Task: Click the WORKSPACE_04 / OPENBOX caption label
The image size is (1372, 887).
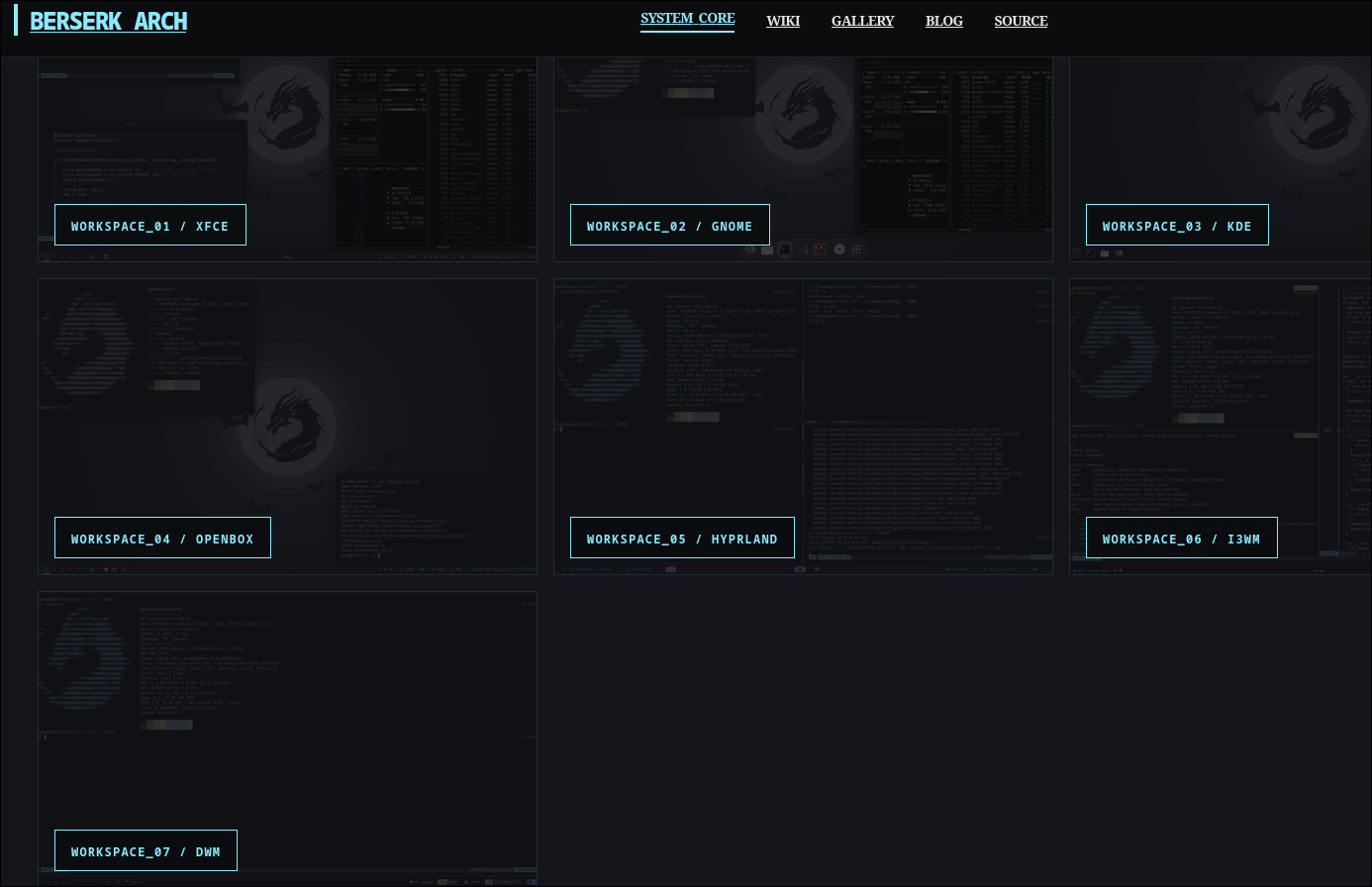Action: [x=162, y=539]
